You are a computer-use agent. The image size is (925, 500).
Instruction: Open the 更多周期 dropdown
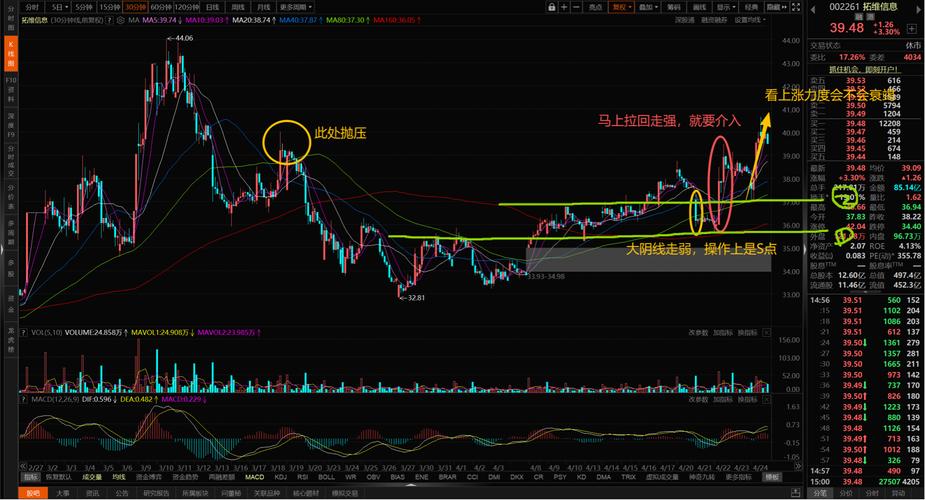tap(296, 7)
